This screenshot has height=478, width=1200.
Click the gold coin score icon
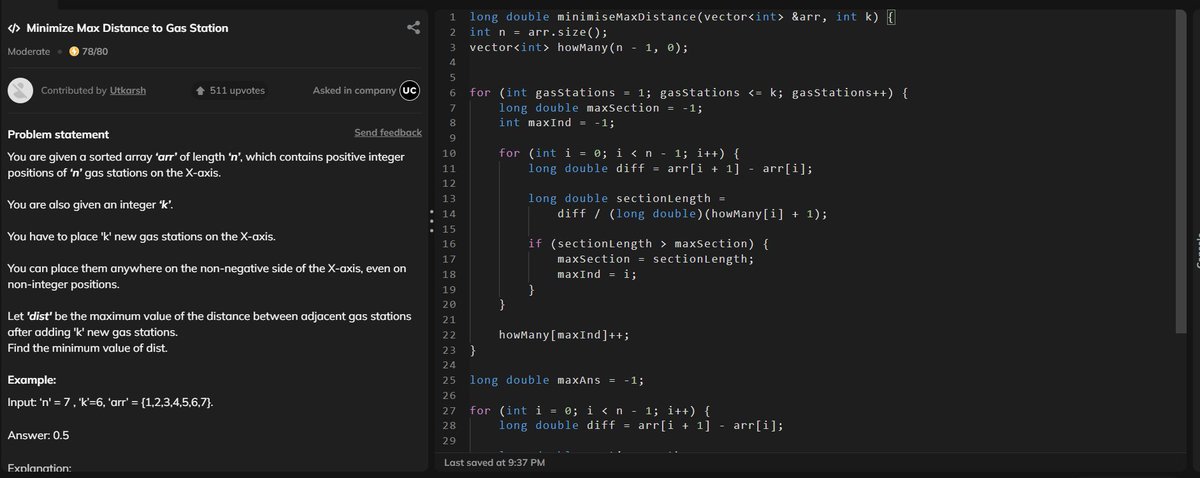point(74,51)
